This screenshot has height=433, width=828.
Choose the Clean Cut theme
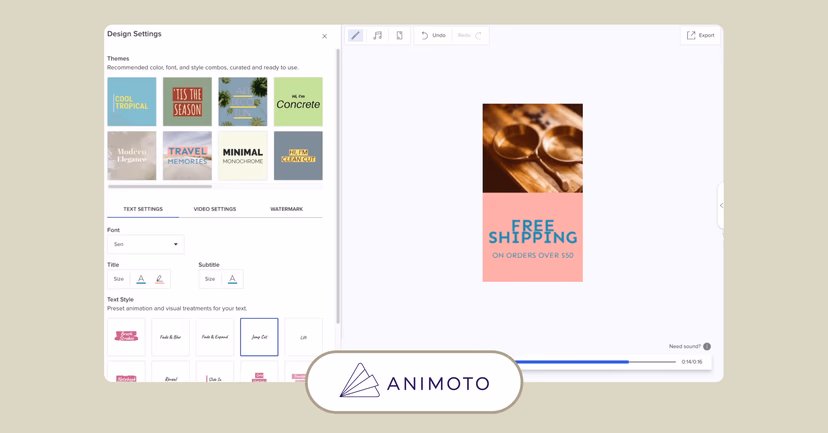pyautogui.click(x=298, y=156)
